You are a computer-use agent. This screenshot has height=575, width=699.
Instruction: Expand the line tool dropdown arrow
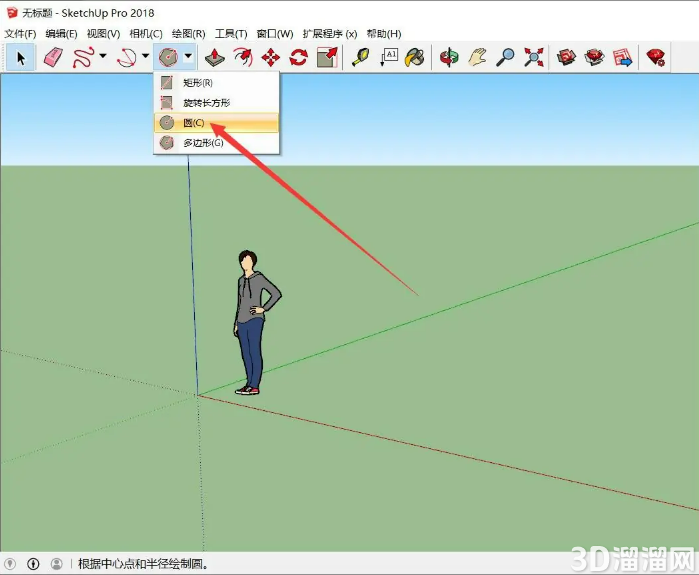(103, 56)
